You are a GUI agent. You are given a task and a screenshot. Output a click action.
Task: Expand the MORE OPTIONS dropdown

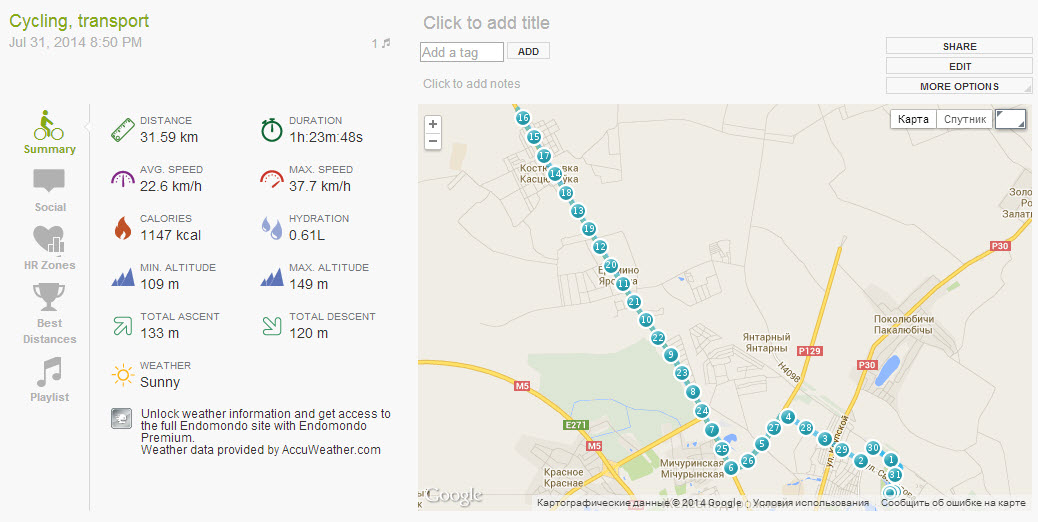coord(959,86)
